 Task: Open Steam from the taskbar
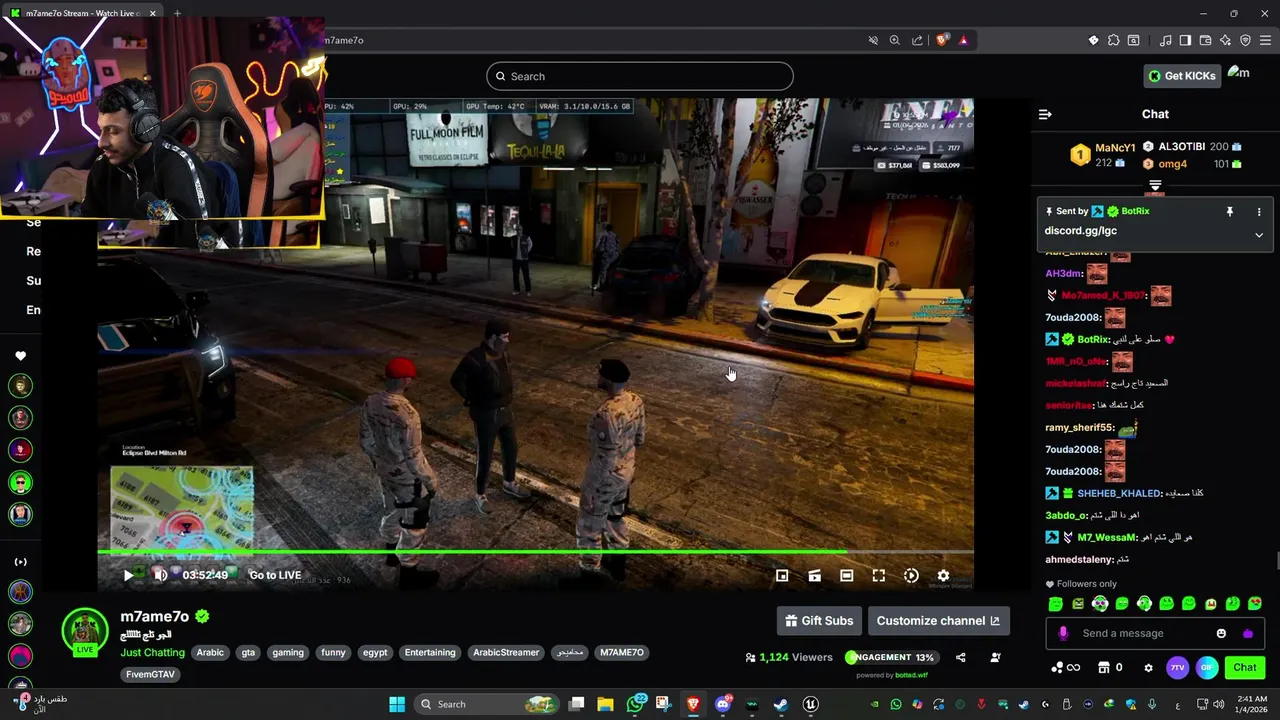(x=781, y=704)
